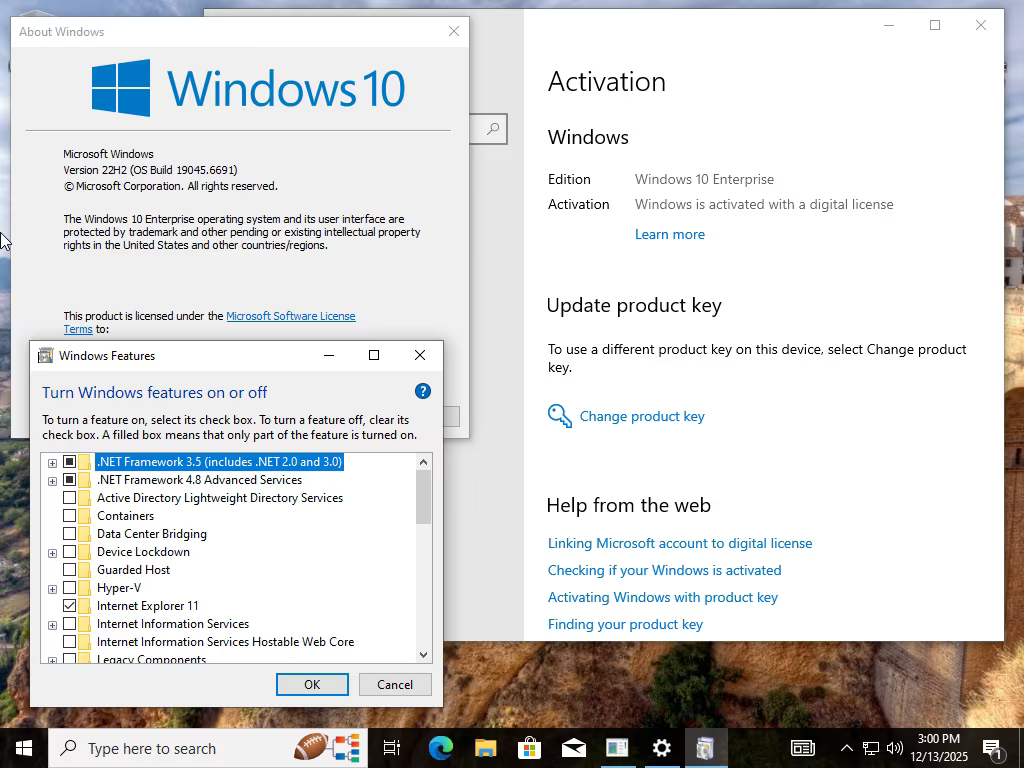1024x768 pixels.
Task: Click the features list scroll down arrow
Action: coord(423,654)
